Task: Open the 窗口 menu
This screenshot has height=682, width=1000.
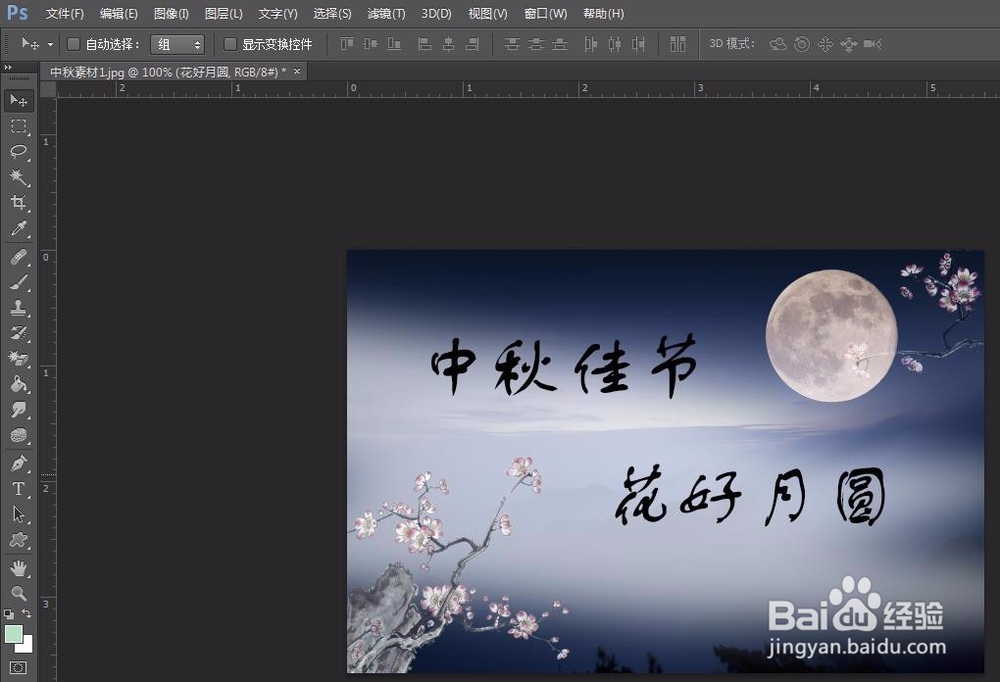Action: 544,13
